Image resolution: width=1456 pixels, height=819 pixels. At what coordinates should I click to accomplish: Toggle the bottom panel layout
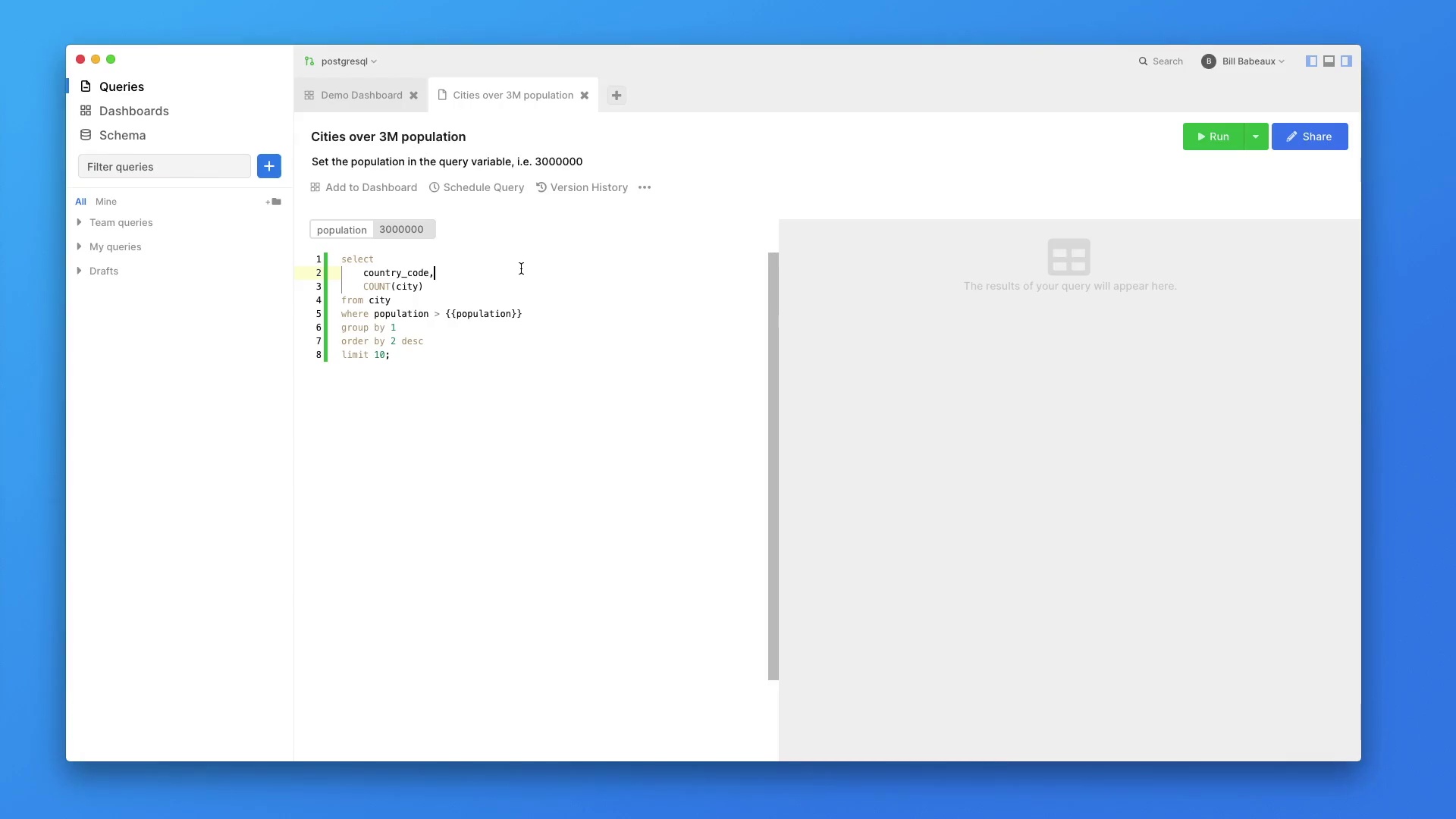click(1329, 61)
